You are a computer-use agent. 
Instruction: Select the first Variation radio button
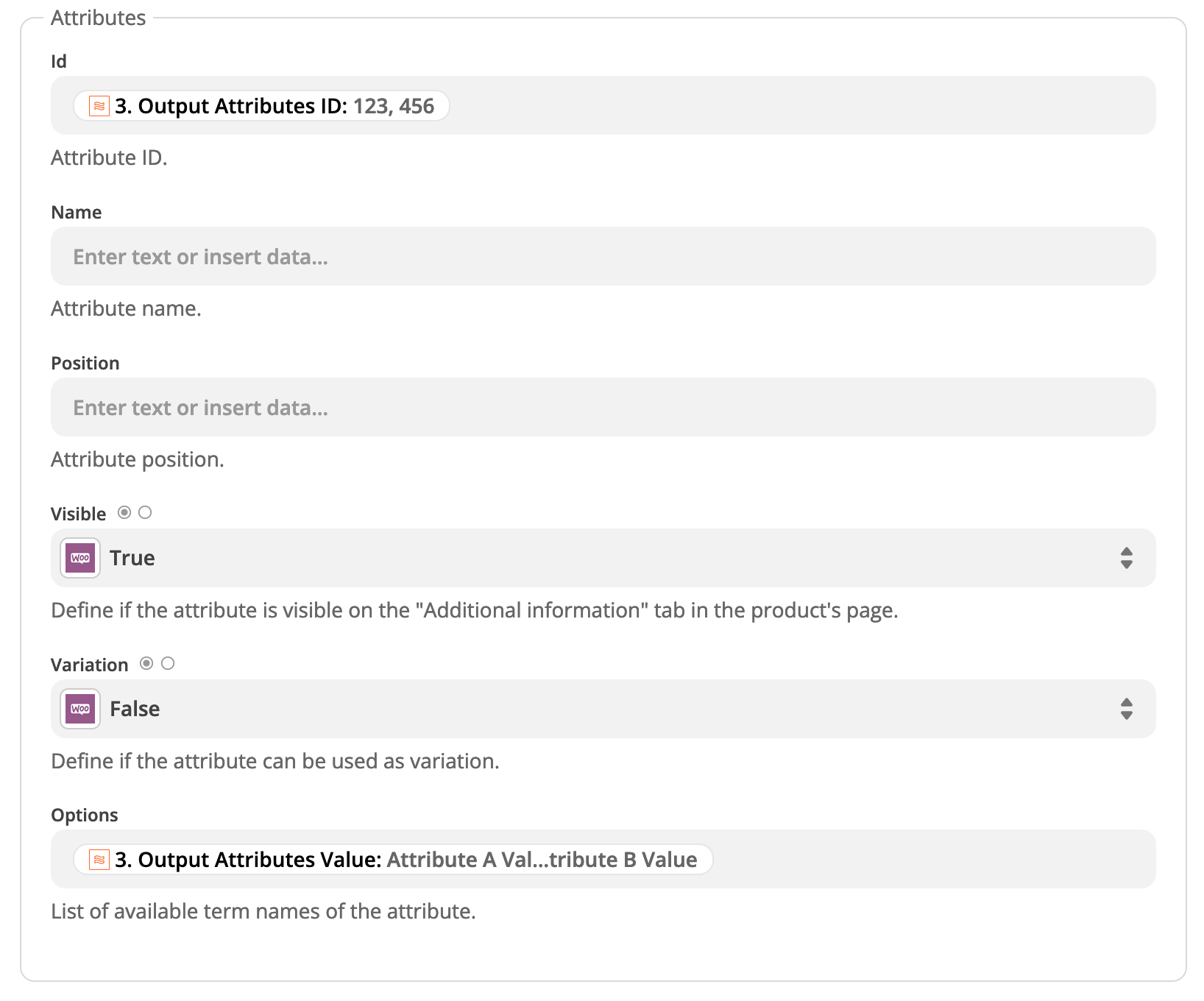point(146,663)
